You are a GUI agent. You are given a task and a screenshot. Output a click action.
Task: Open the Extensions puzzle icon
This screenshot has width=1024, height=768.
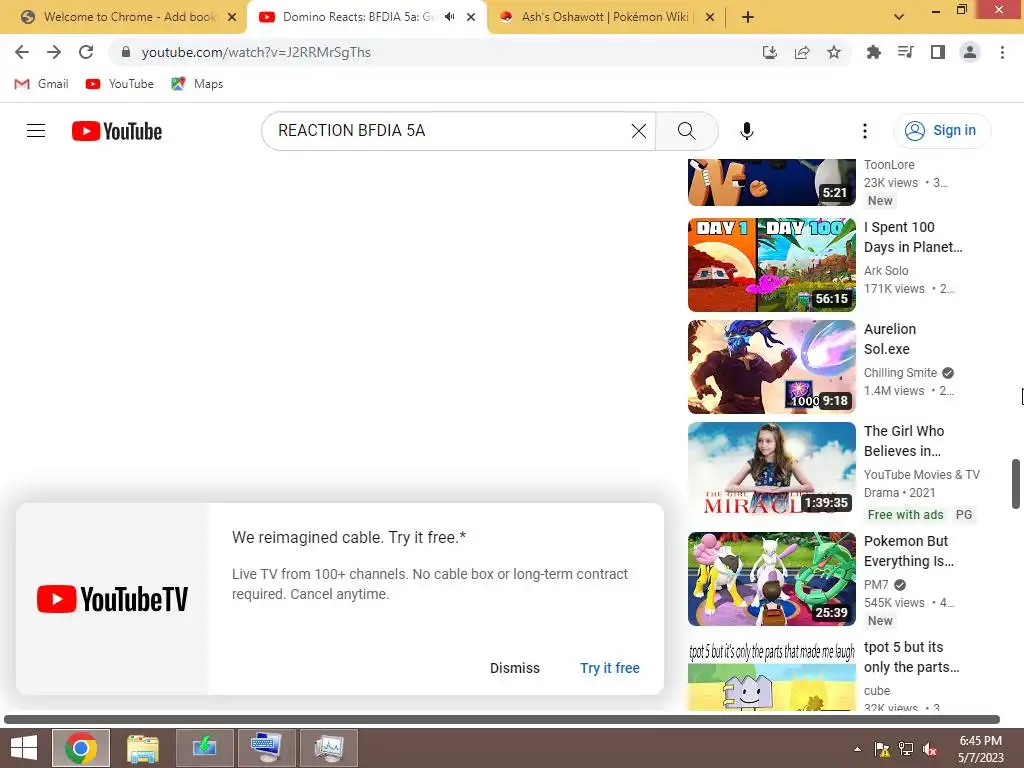point(873,52)
